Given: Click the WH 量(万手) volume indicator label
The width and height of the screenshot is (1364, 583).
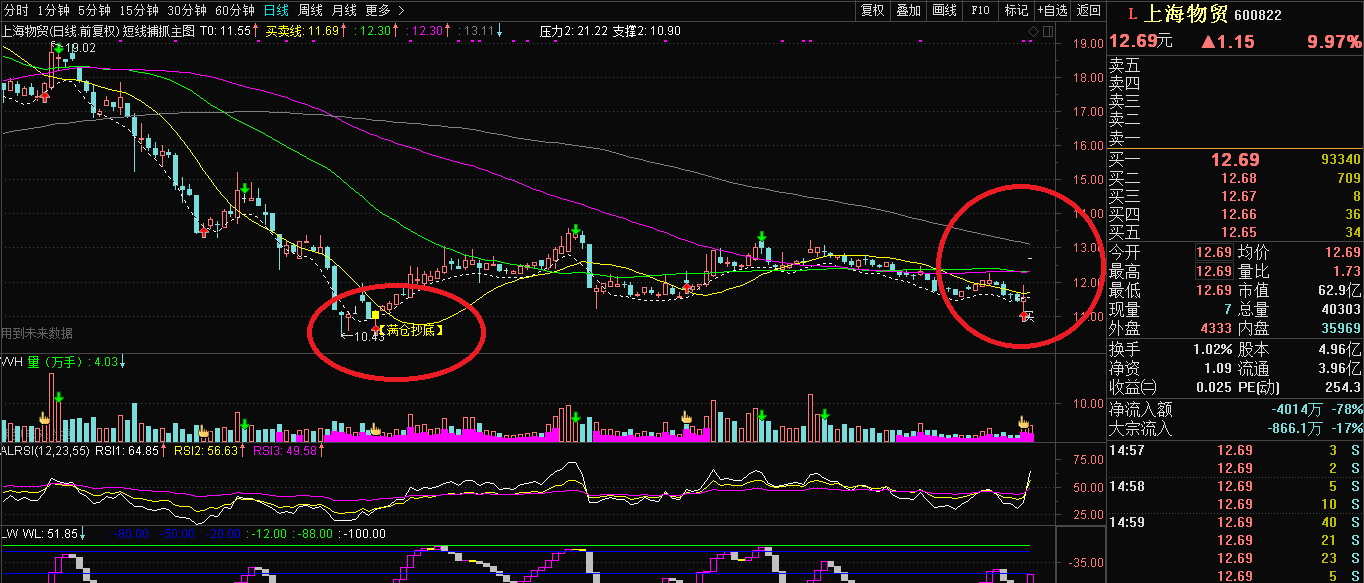Looking at the screenshot, I should pyautogui.click(x=44, y=361).
